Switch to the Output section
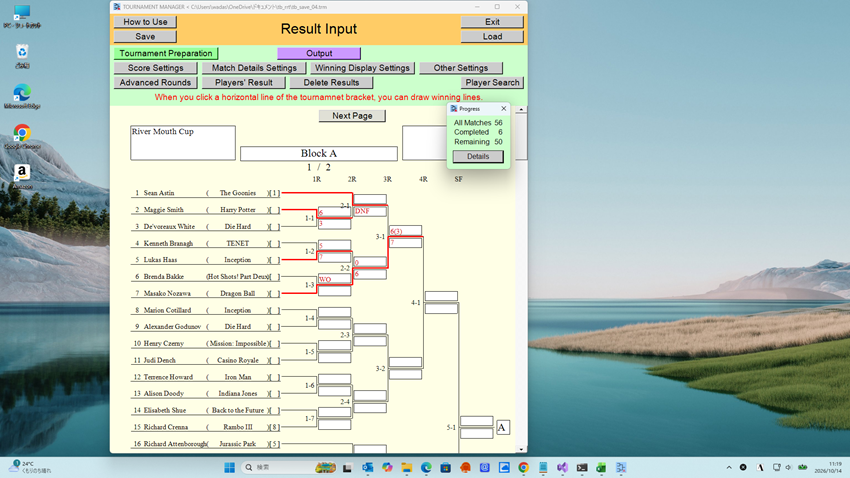The width and height of the screenshot is (850, 478). (x=319, y=53)
